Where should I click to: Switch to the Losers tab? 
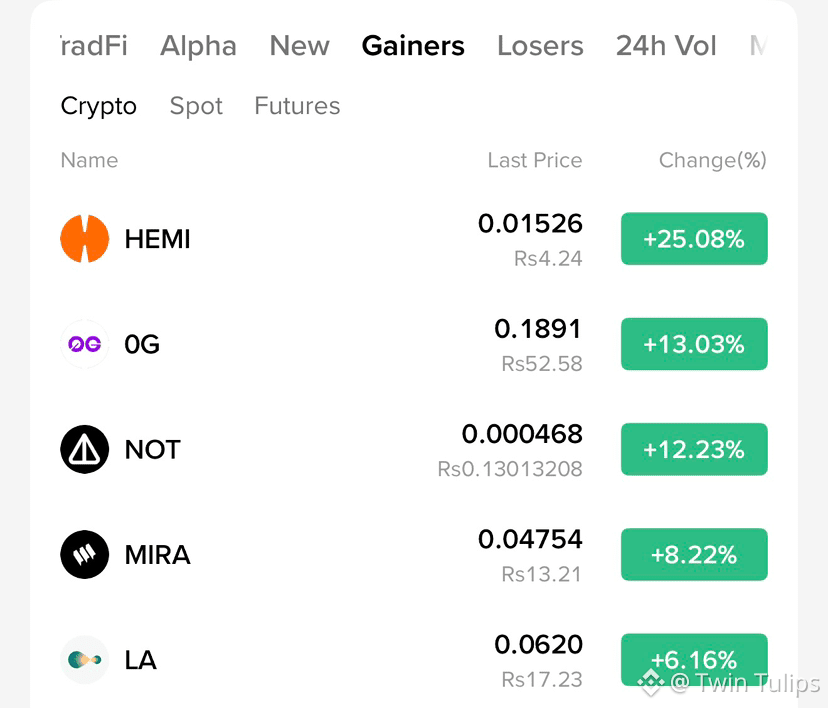540,46
